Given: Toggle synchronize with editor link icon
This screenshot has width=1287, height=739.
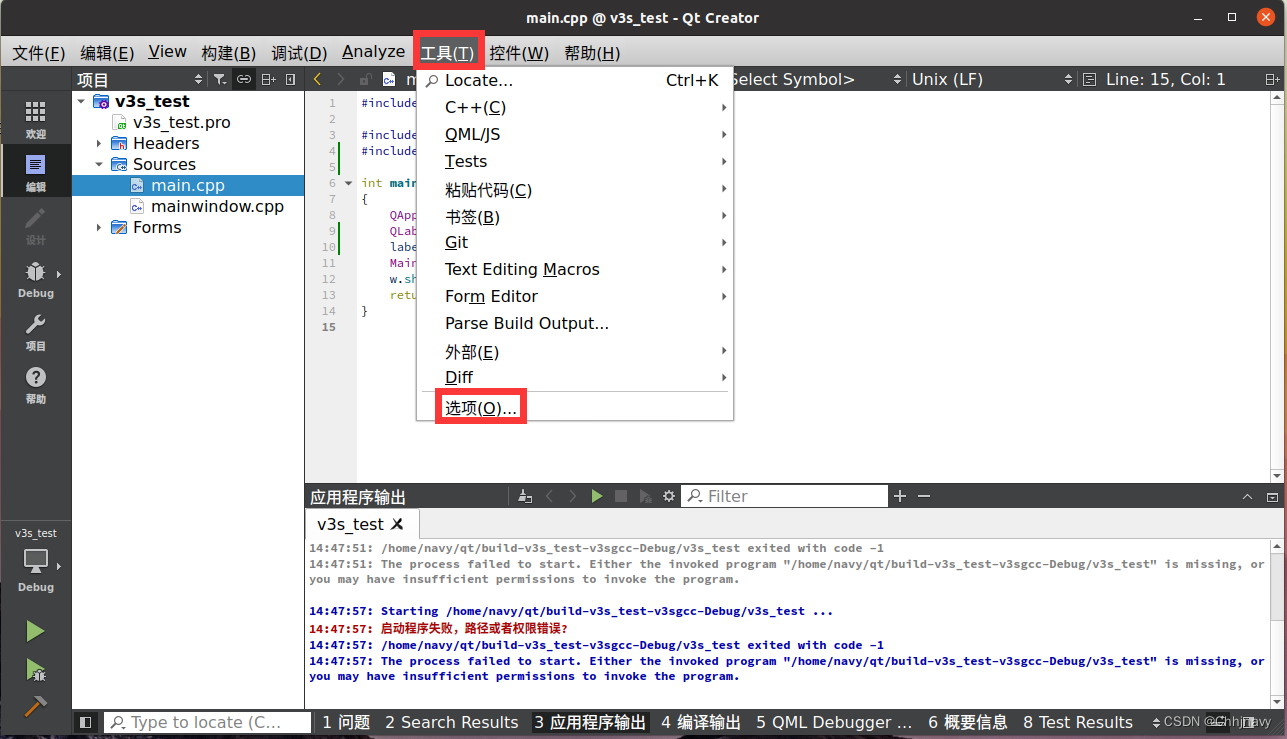Looking at the screenshot, I should coord(244,79).
